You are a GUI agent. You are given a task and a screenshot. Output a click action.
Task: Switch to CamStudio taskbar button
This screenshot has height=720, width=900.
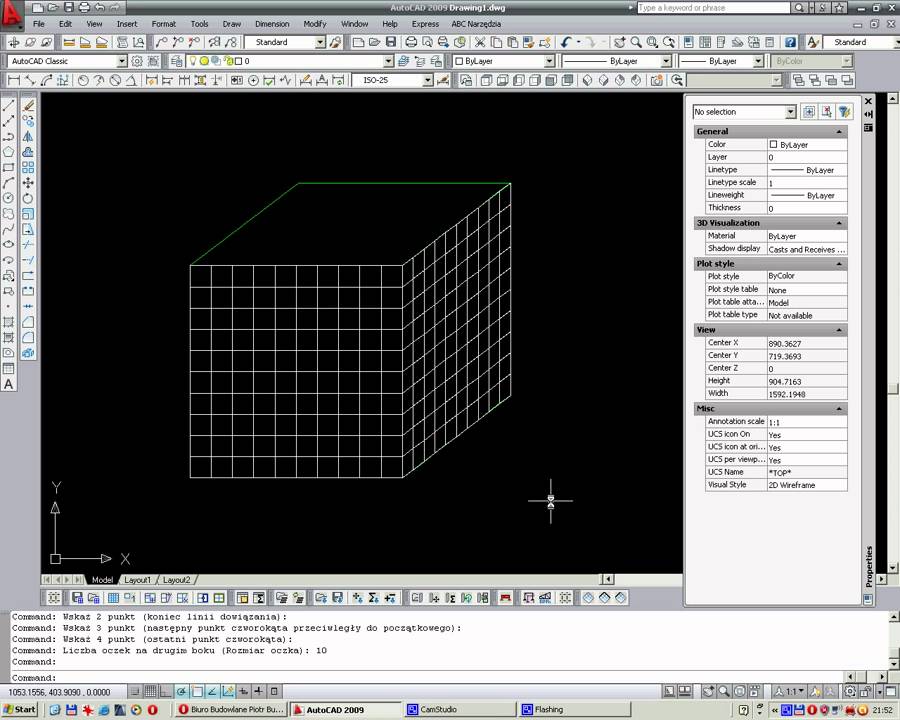tap(459, 710)
